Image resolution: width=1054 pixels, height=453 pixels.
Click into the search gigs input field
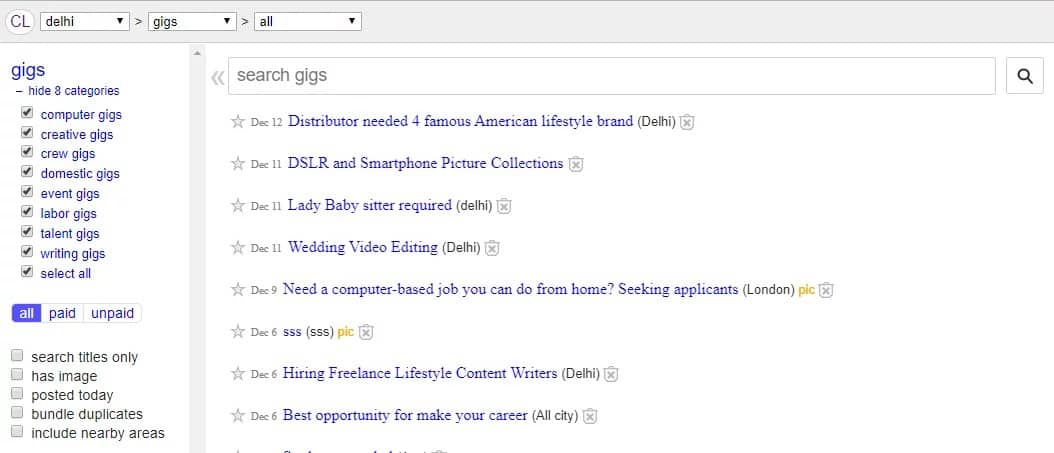(612, 76)
